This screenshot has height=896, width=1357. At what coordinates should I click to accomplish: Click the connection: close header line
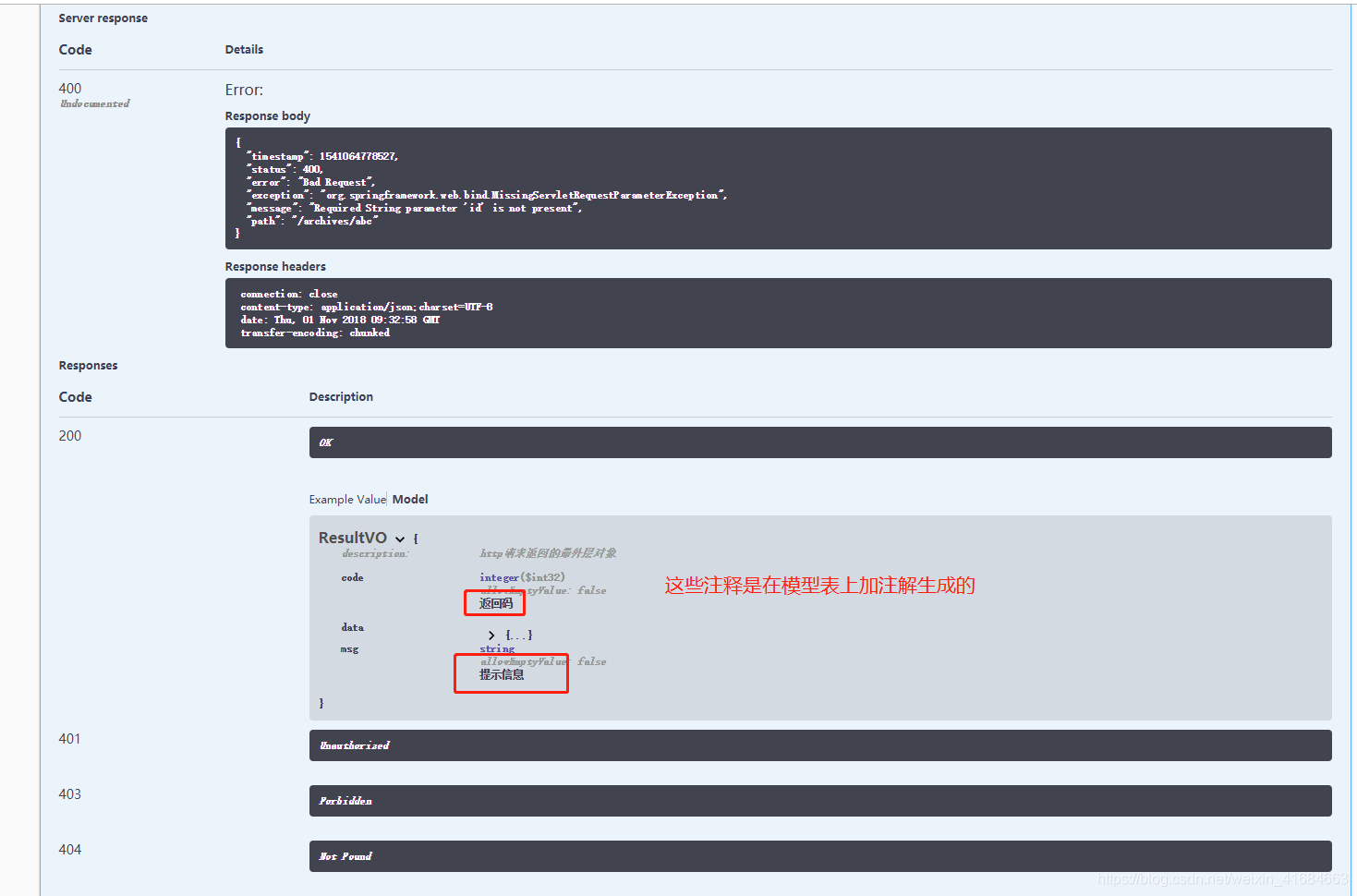click(x=289, y=294)
